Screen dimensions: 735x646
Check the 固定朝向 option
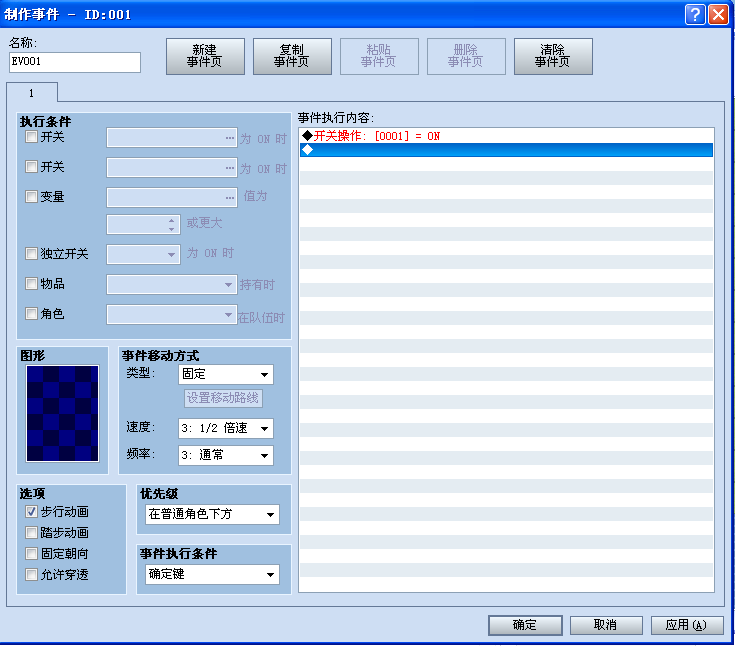(31, 554)
